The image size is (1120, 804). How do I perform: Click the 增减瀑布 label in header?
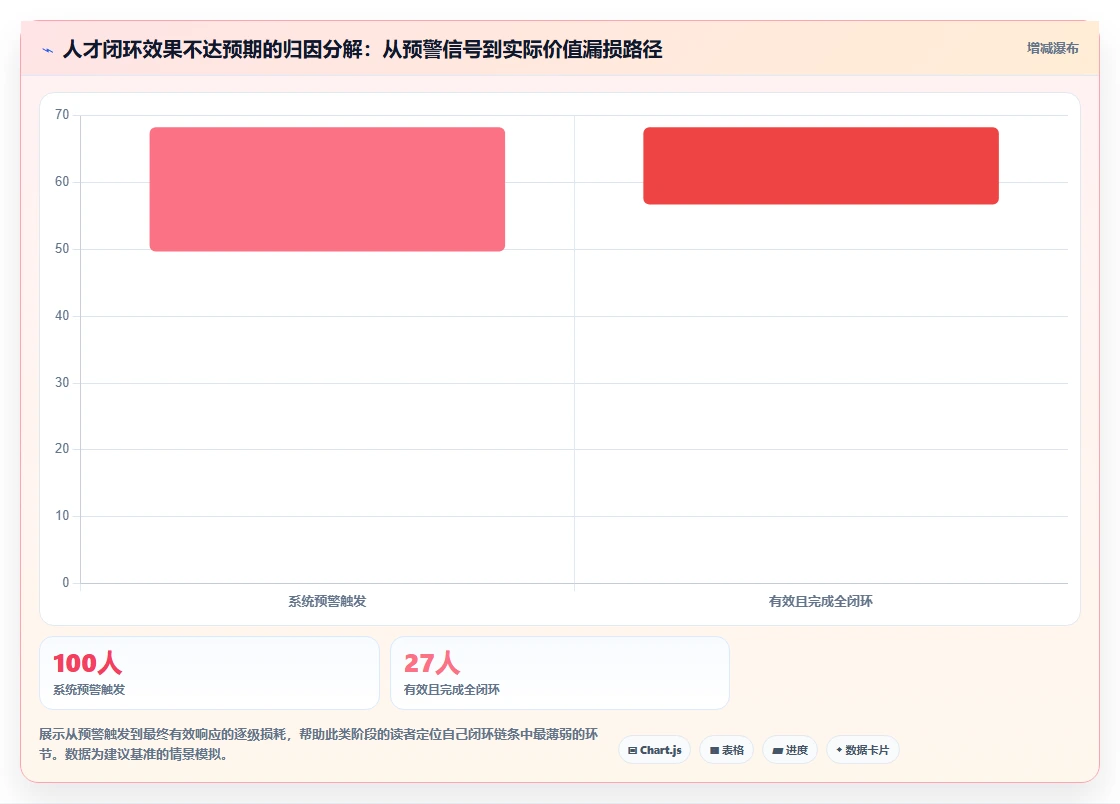(x=1052, y=48)
